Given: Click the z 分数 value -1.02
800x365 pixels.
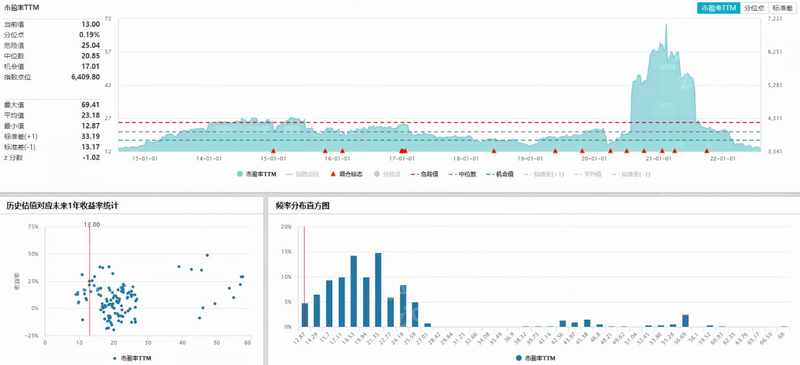Looking at the screenshot, I should coord(91,158).
